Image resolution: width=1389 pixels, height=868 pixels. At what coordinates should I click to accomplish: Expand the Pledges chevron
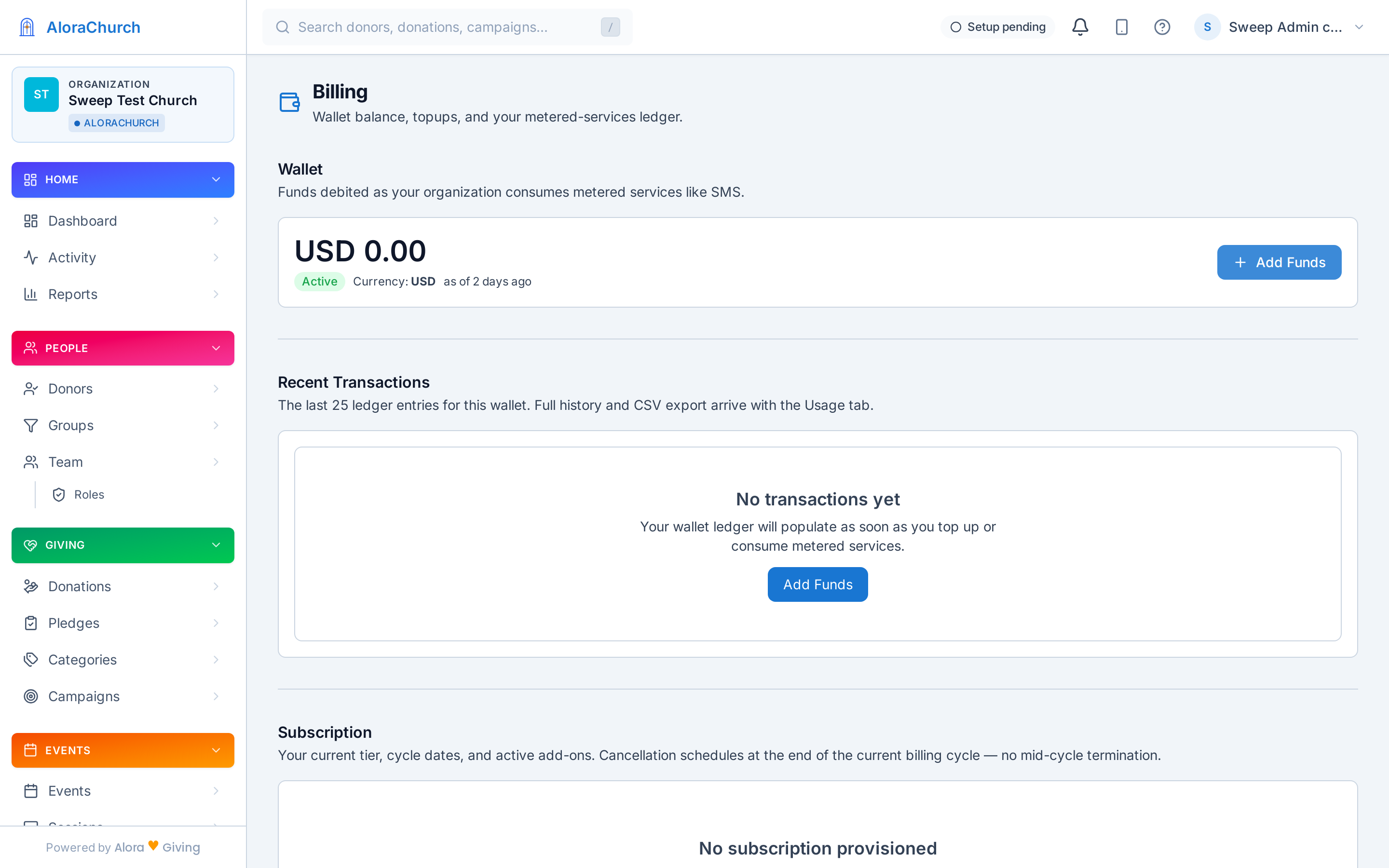click(216, 624)
